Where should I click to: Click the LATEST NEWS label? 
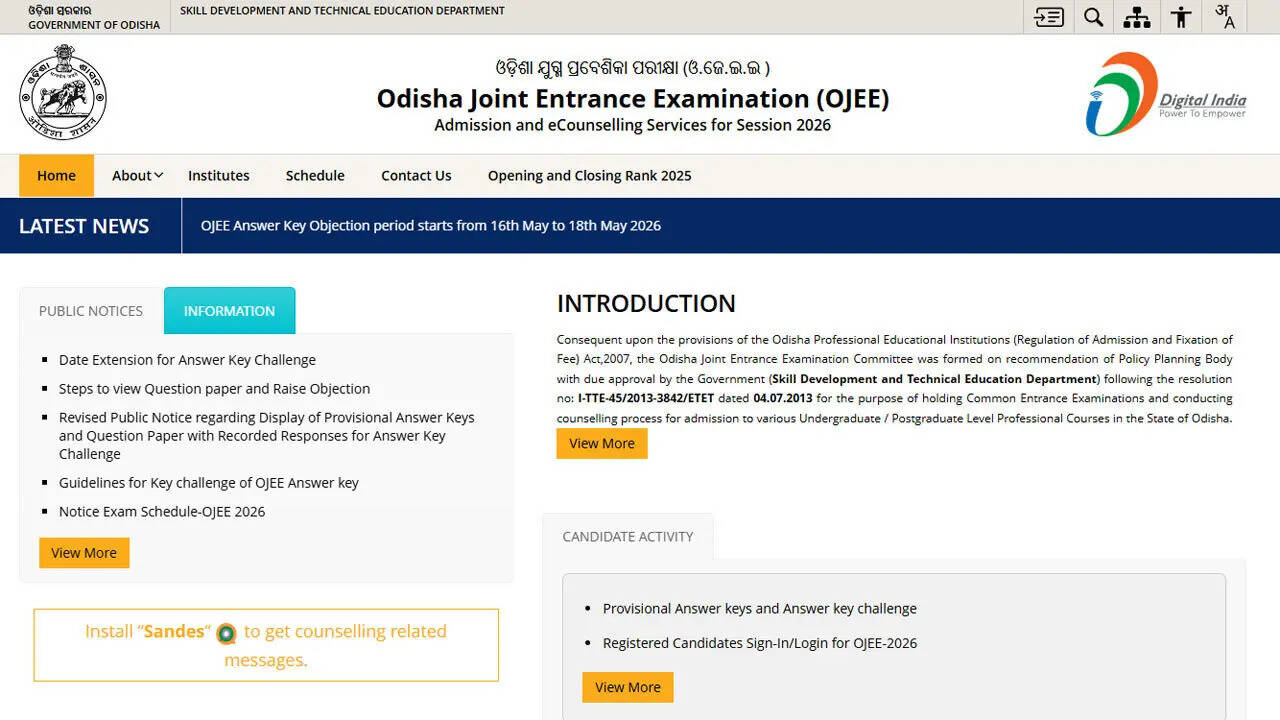[x=84, y=226]
